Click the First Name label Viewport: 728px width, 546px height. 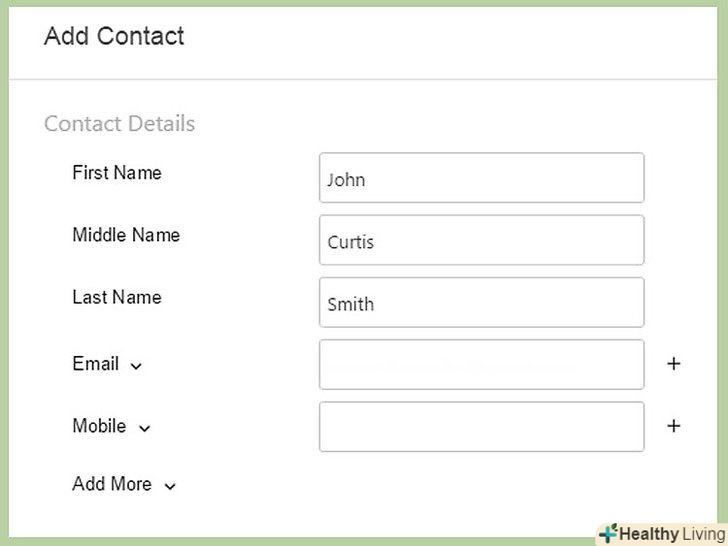pos(116,173)
